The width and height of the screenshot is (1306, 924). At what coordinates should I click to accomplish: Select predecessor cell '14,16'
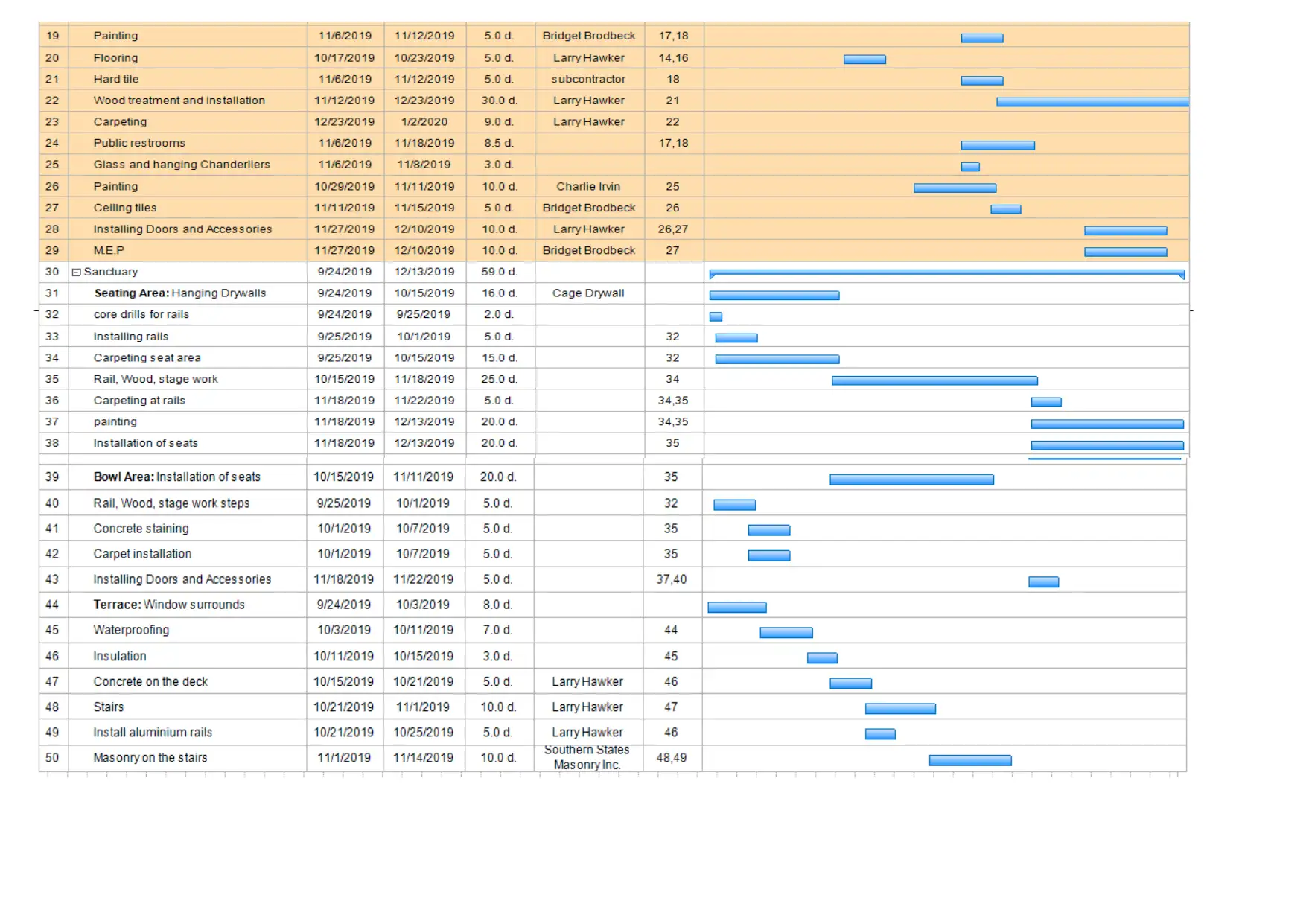pyautogui.click(x=673, y=57)
